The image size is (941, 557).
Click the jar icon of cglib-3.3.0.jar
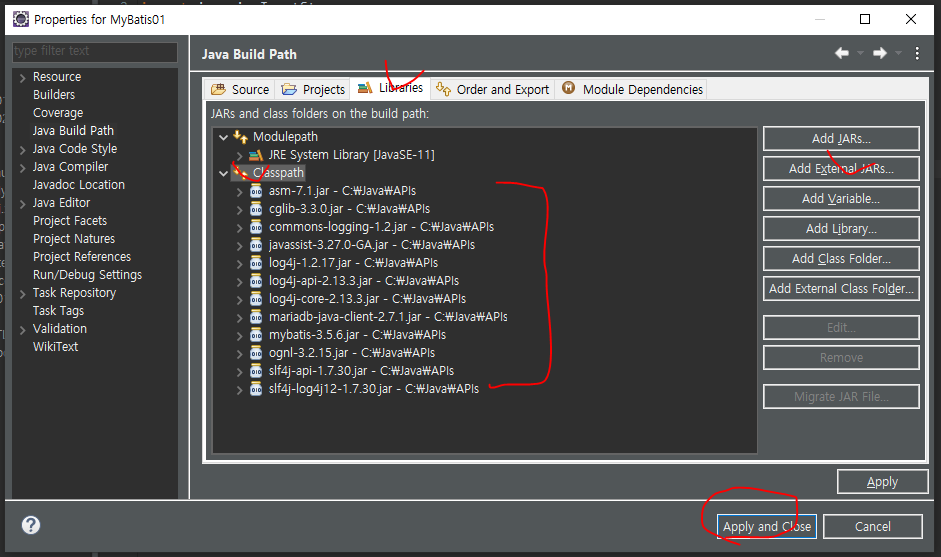coord(256,209)
